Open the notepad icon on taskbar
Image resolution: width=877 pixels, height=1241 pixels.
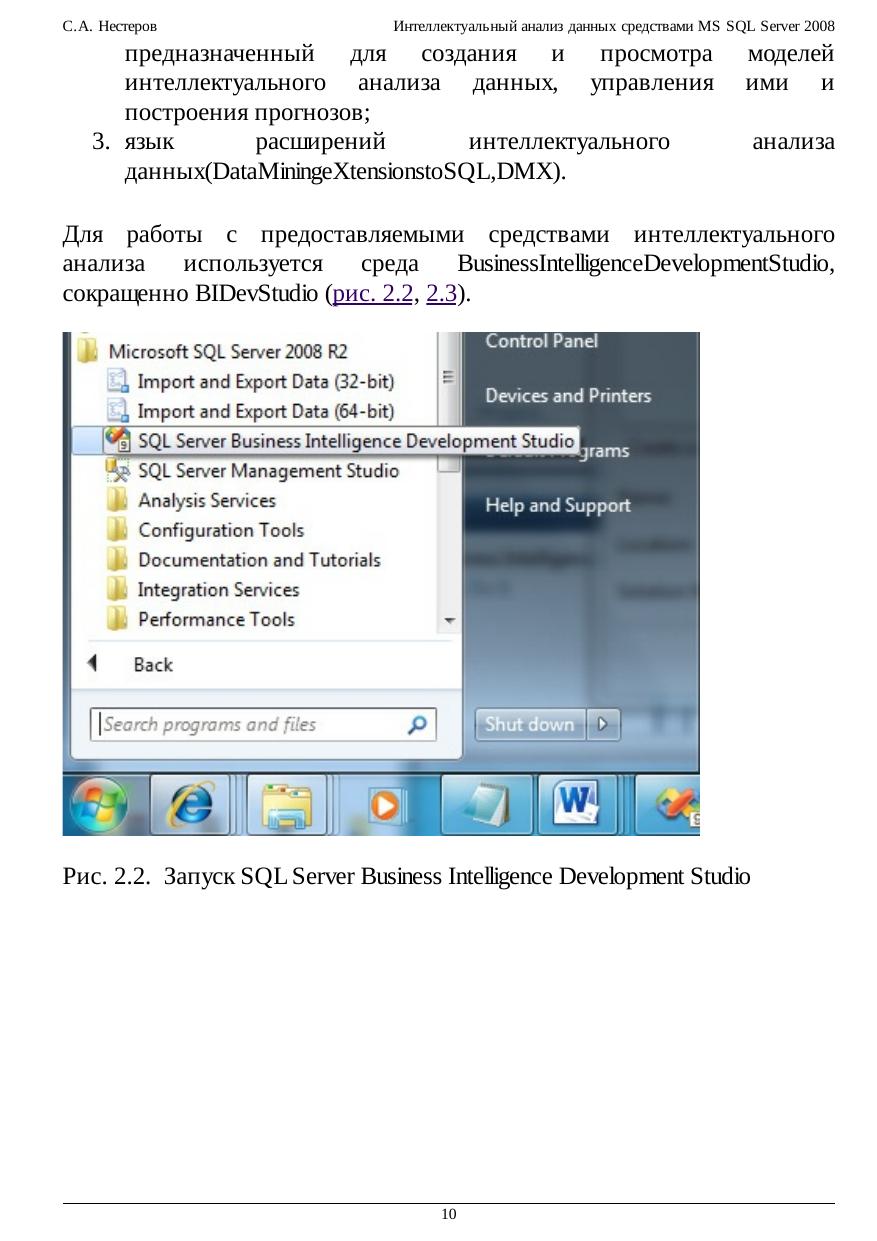pyautogui.click(x=482, y=804)
